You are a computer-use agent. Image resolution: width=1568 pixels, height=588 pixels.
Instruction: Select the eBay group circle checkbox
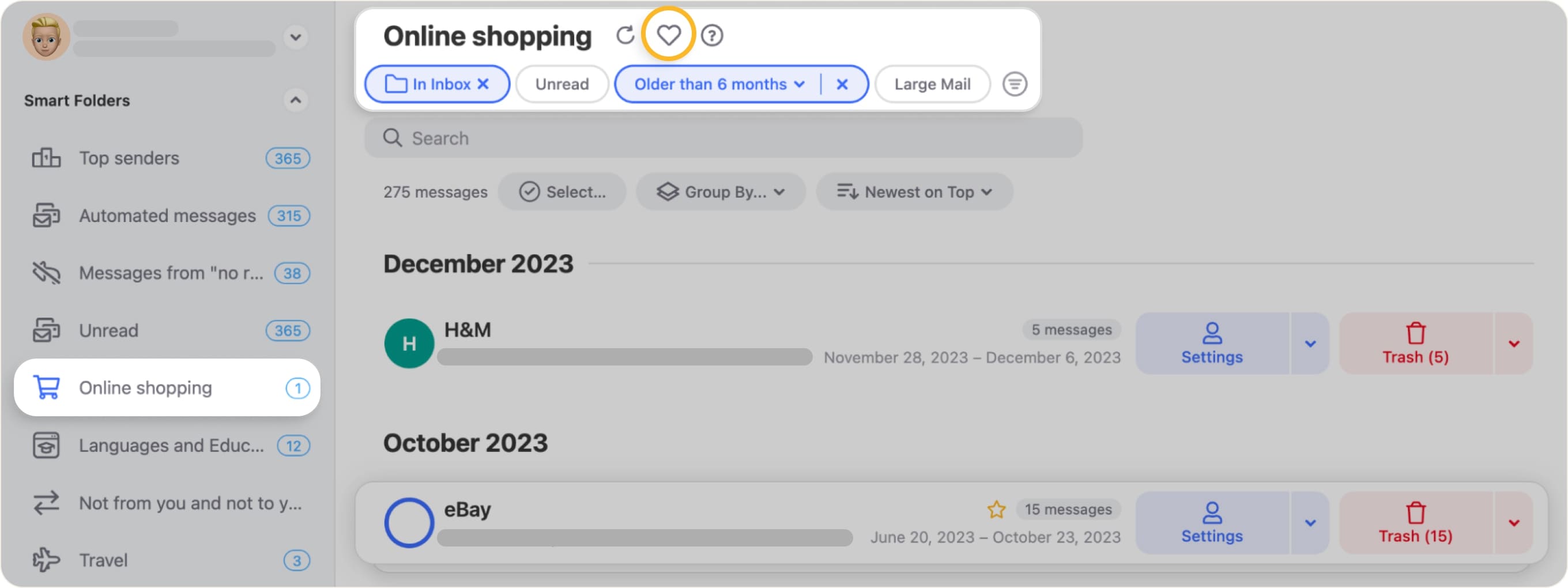click(409, 522)
